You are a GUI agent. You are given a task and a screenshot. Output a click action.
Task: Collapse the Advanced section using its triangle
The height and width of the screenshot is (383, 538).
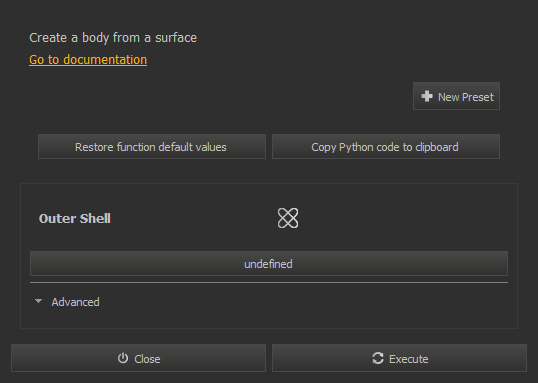38,301
